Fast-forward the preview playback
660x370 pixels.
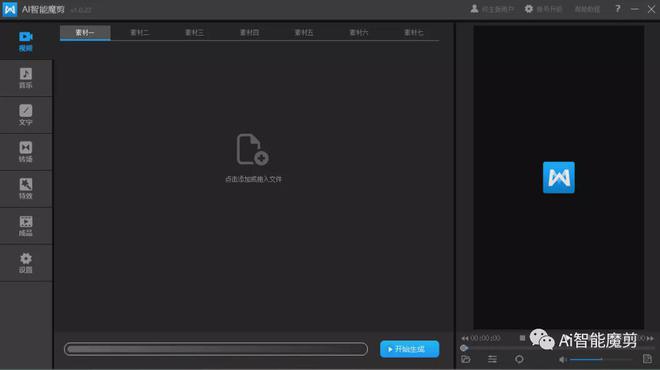coord(650,338)
